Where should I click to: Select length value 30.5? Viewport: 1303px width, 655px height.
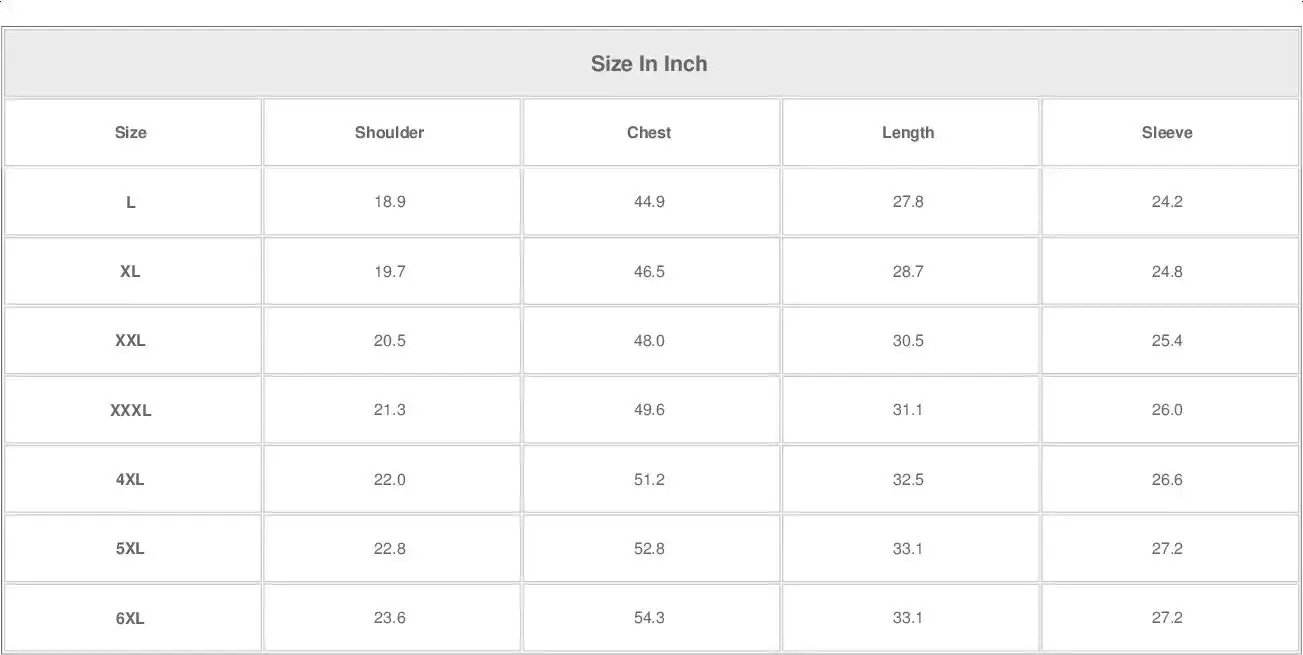908,340
